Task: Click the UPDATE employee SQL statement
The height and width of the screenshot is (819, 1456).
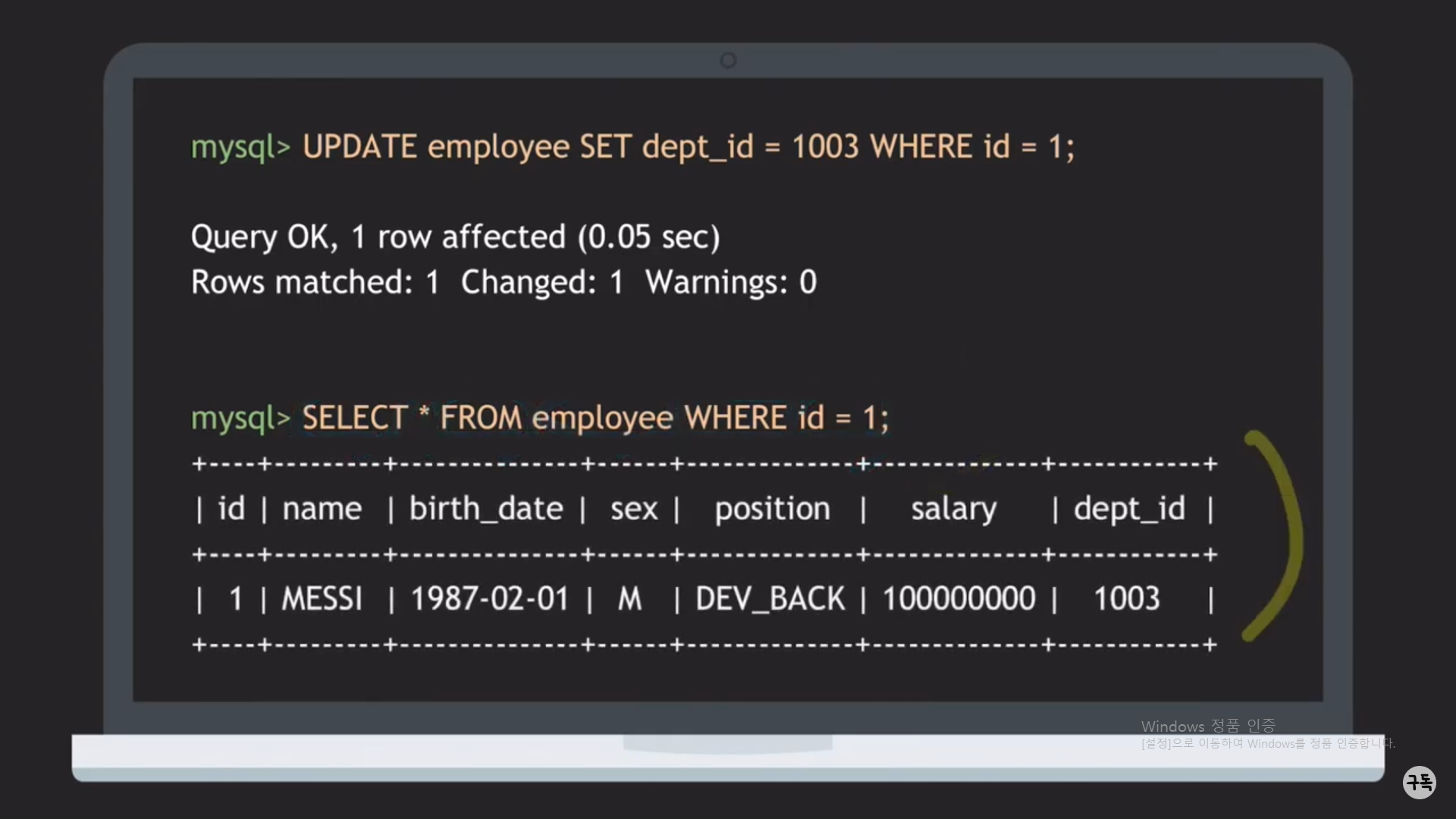Action: [x=688, y=147]
